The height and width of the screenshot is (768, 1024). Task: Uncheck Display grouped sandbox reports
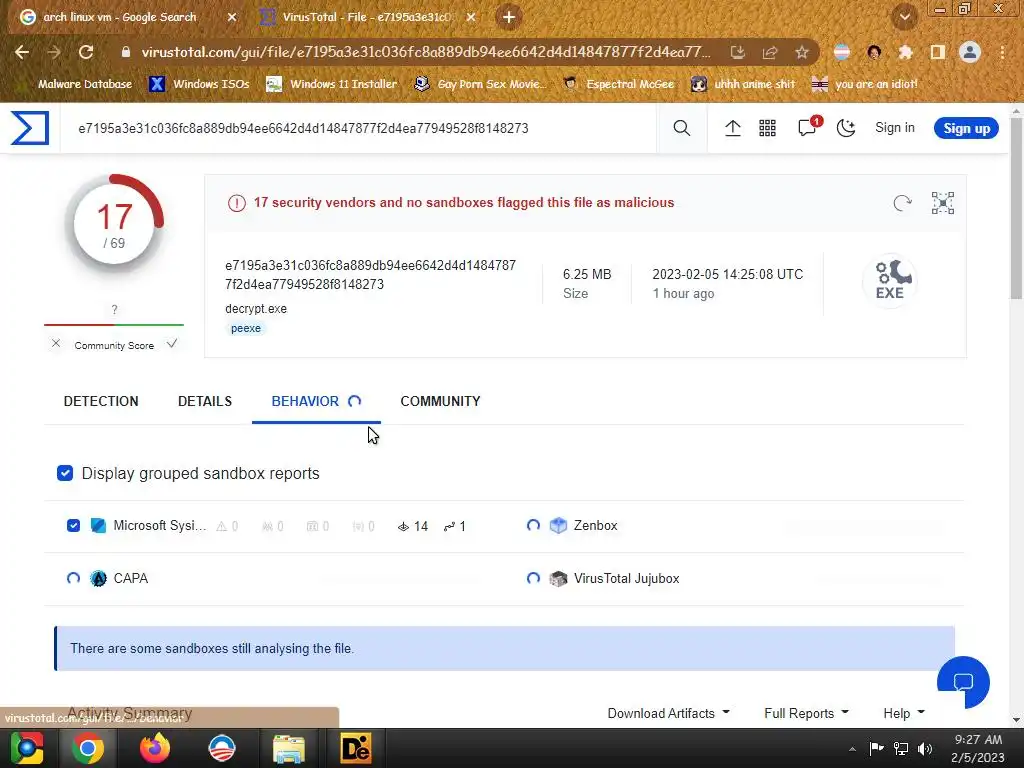(65, 473)
